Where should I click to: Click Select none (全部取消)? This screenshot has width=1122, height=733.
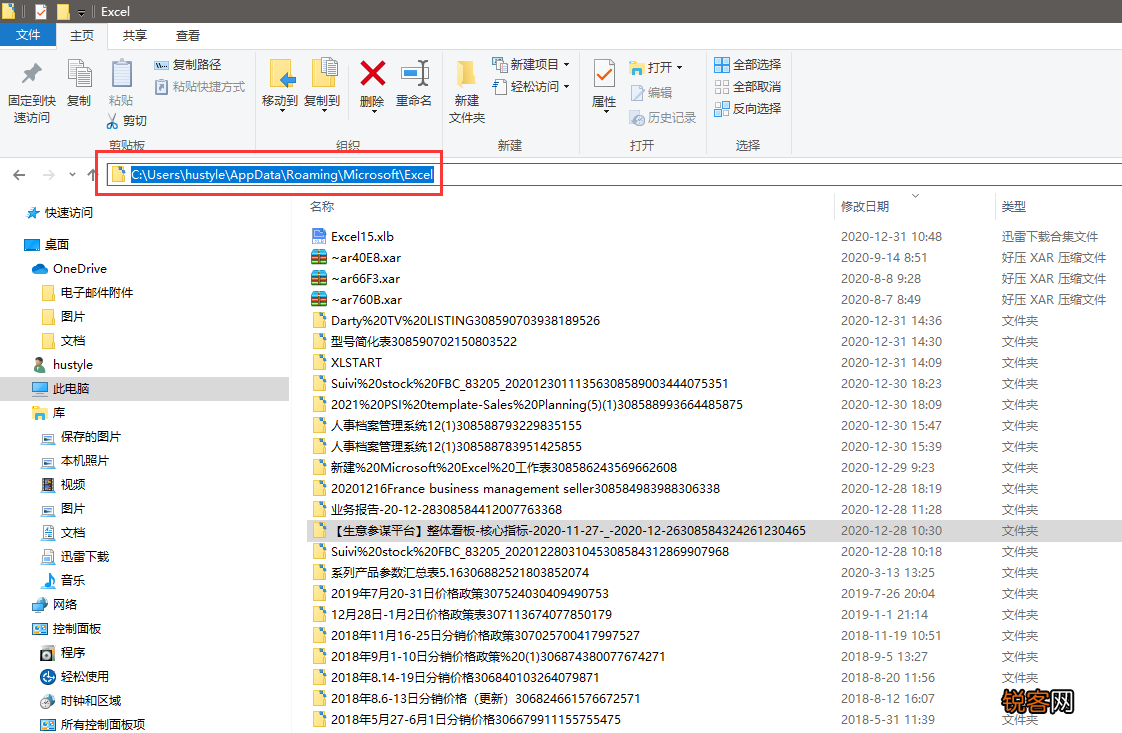pos(748,87)
